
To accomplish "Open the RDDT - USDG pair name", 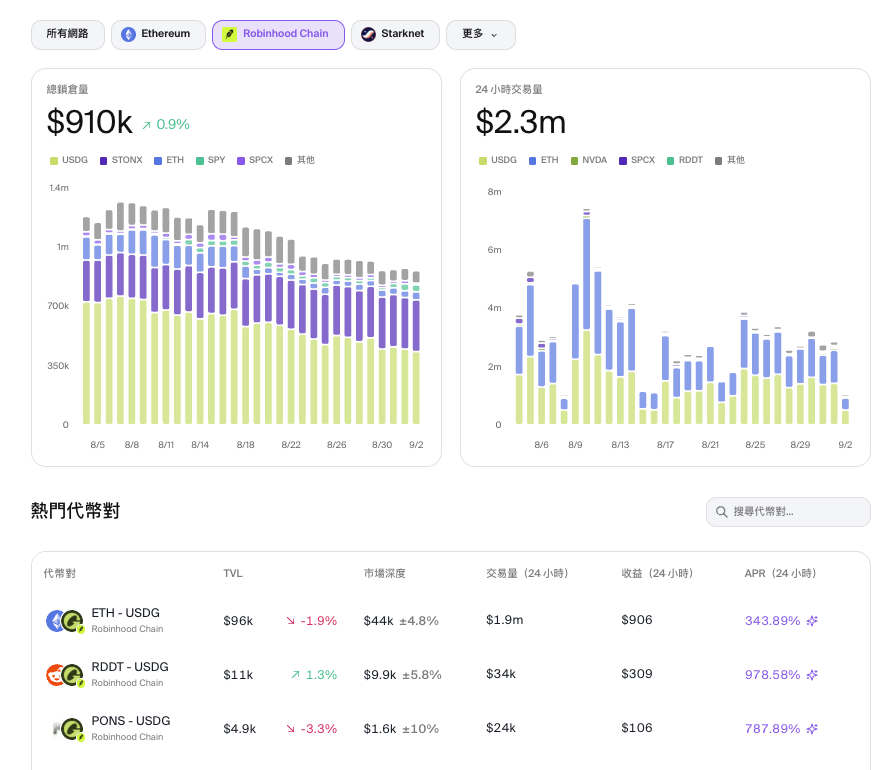I will click(x=130, y=667).
